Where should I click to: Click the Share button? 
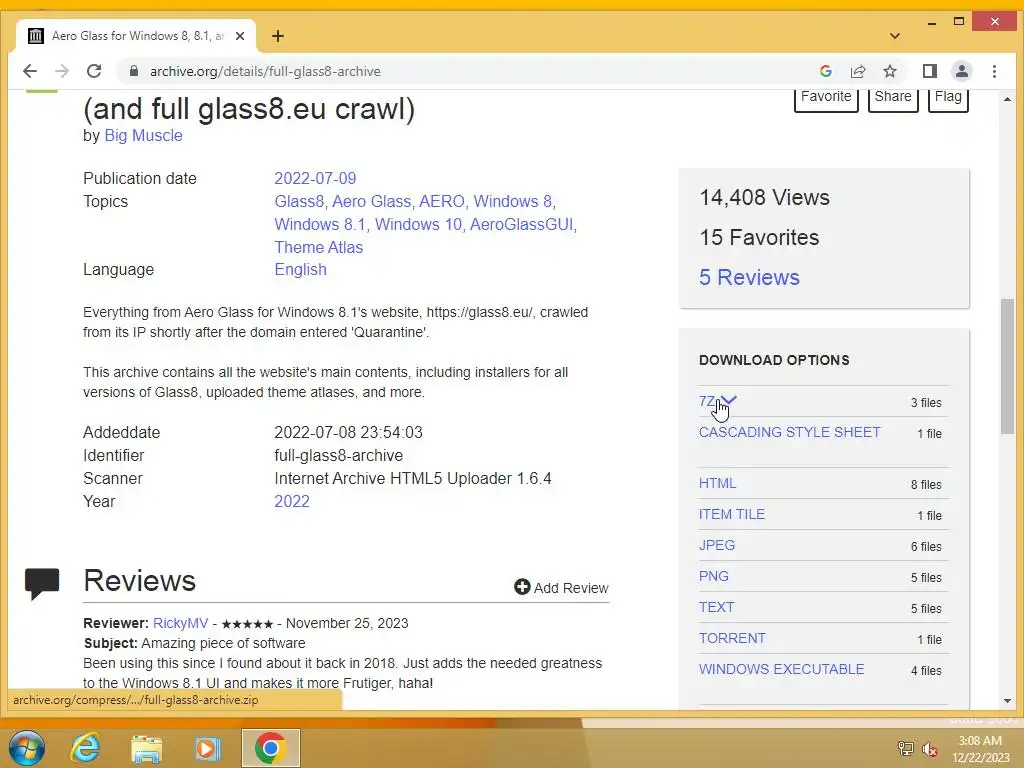[893, 98]
